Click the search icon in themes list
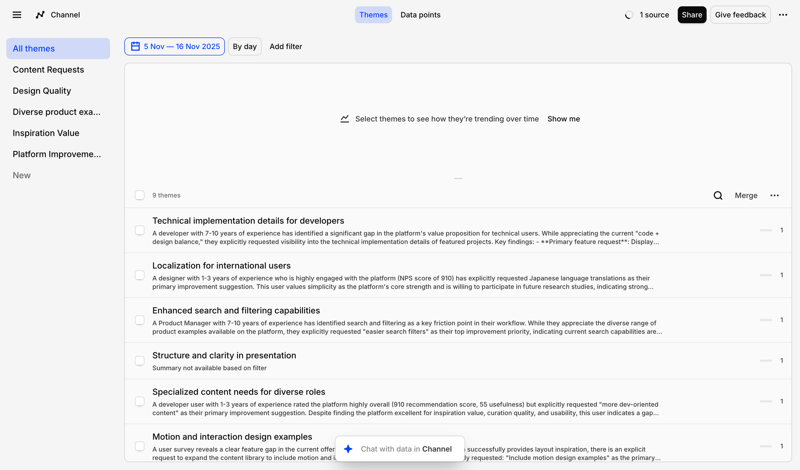This screenshot has height=470, width=800. (718, 196)
